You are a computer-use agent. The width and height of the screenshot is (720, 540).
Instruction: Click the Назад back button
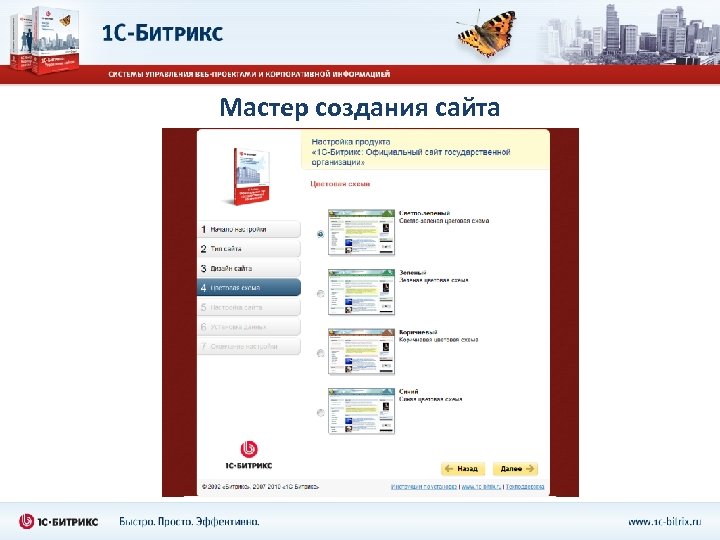(462, 469)
